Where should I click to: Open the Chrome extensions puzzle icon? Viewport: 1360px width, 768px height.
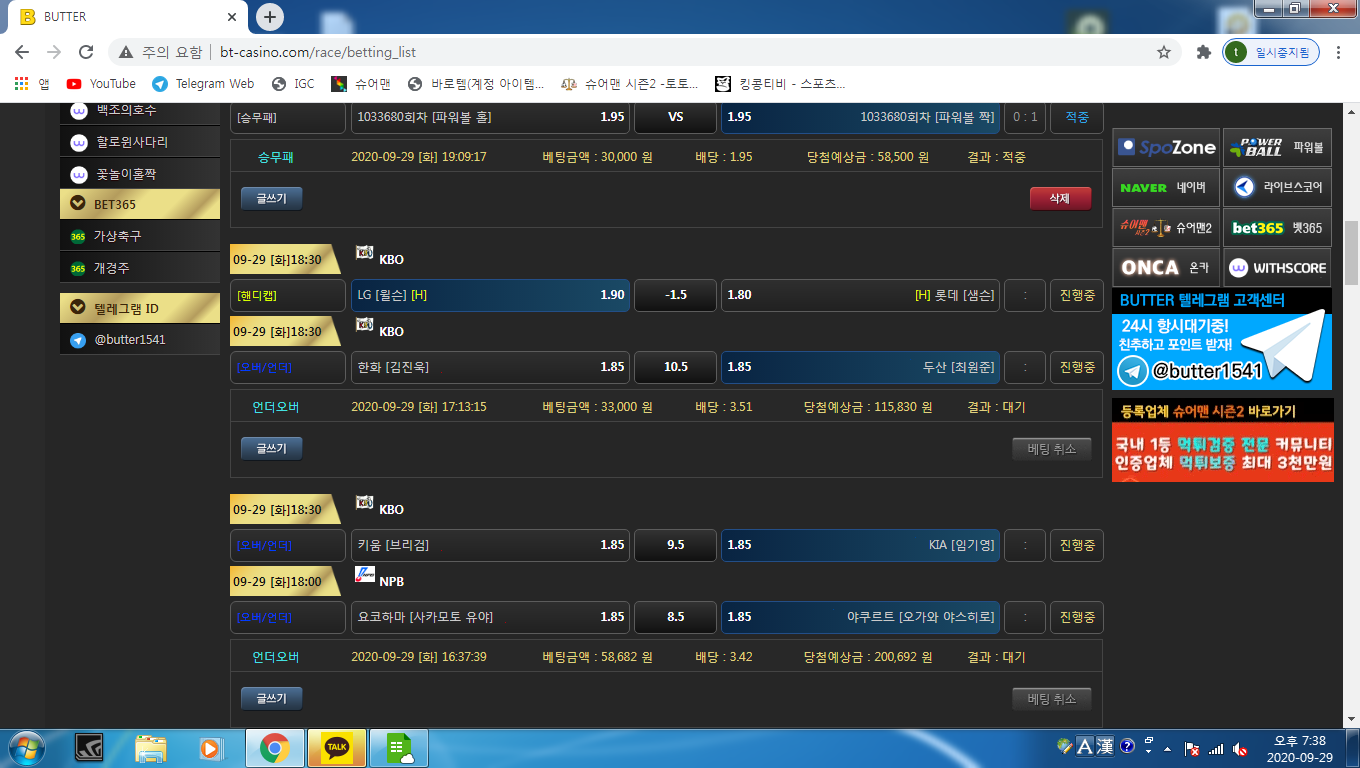[1204, 52]
